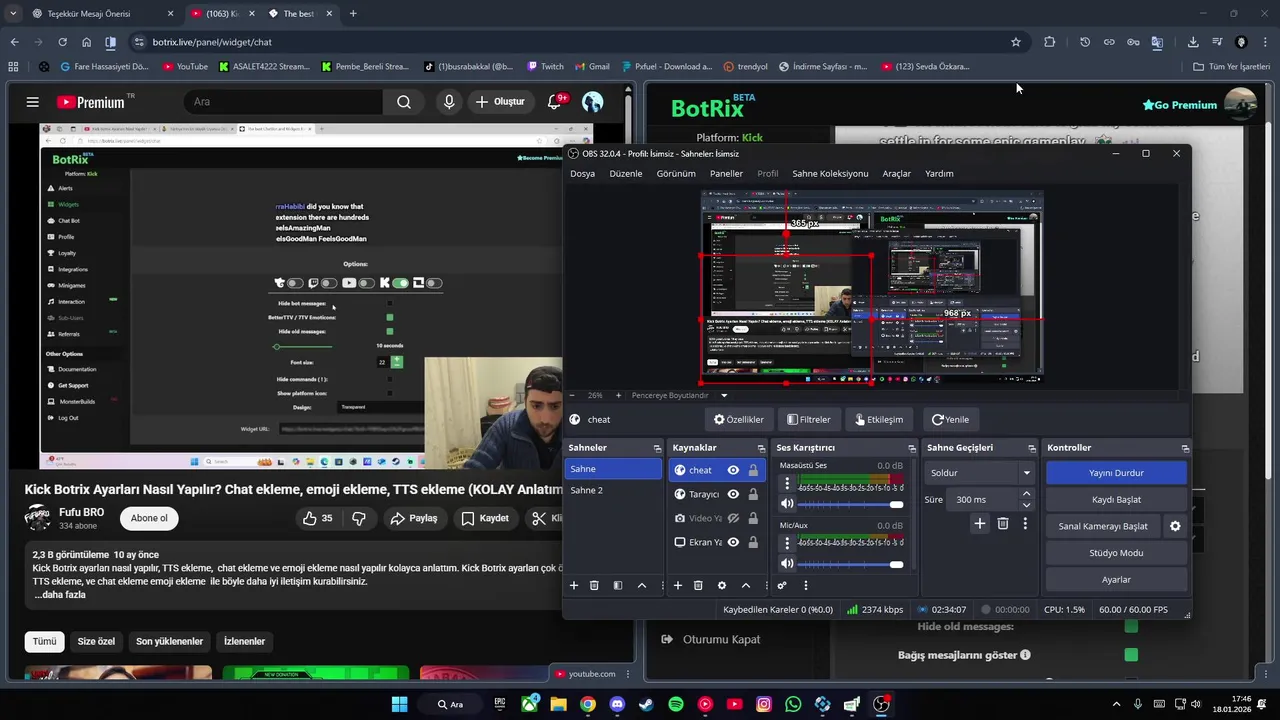Show hidden system tray icons chevron
The height and width of the screenshot is (720, 1280).
pos(1117,704)
